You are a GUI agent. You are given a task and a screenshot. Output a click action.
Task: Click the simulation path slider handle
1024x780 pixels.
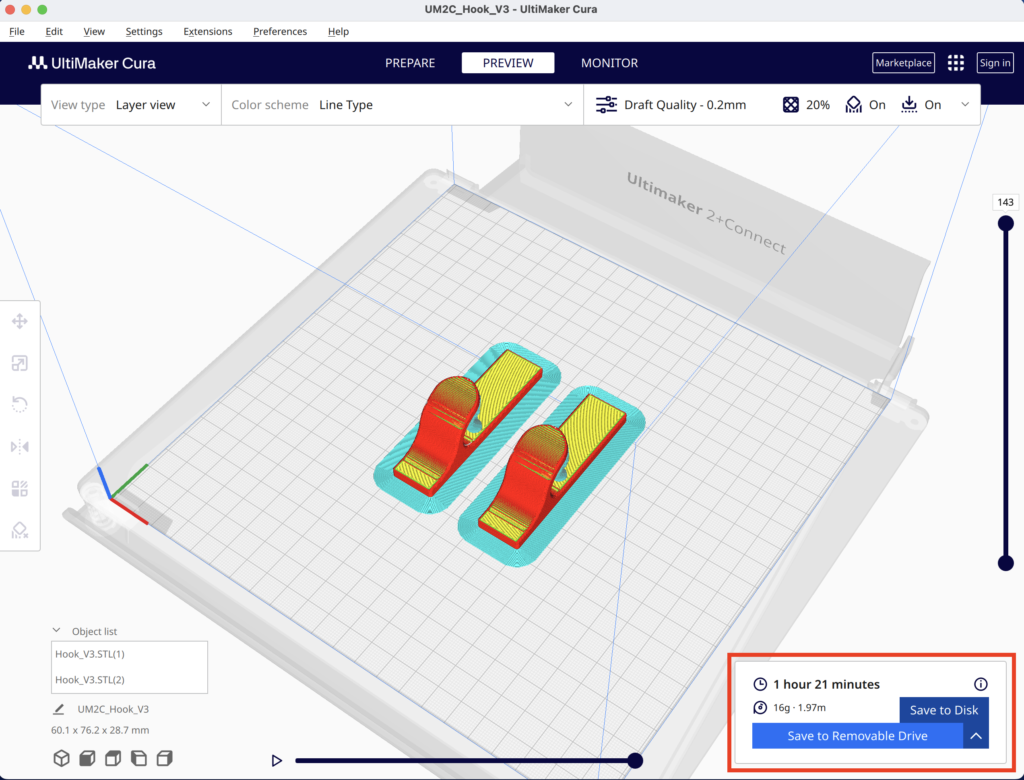635,760
